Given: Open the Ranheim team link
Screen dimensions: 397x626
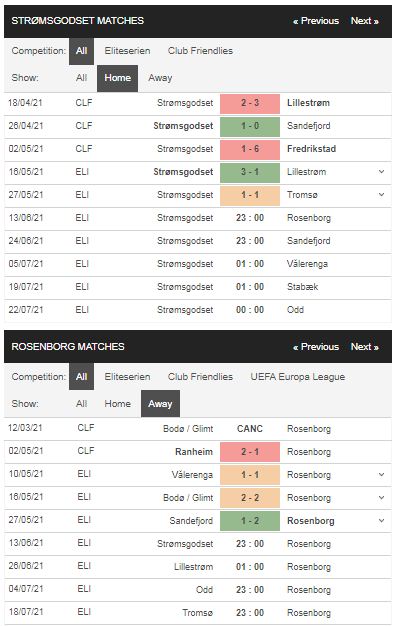Looking at the screenshot, I should click(194, 452).
